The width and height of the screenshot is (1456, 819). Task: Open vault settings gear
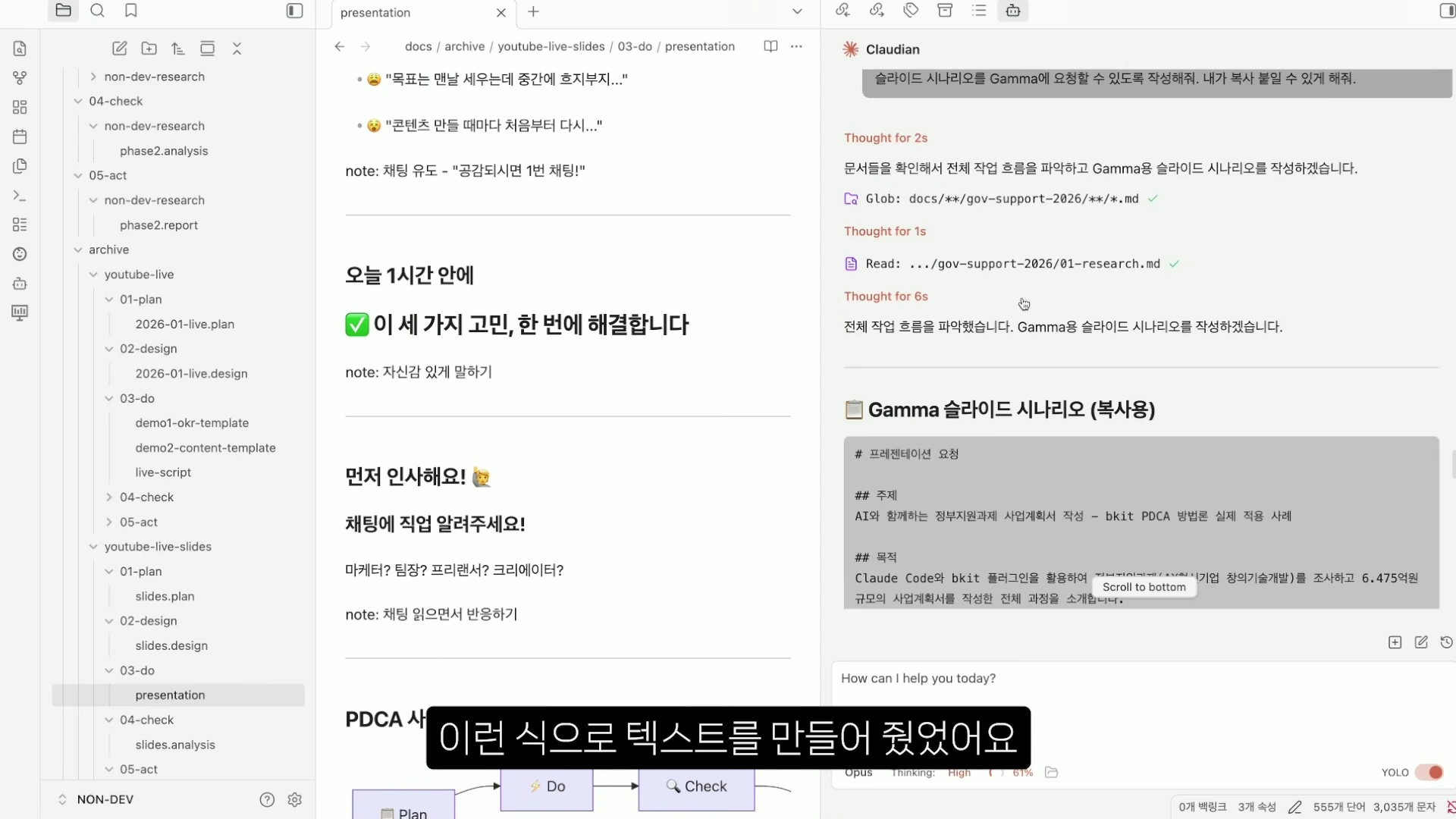[295, 799]
